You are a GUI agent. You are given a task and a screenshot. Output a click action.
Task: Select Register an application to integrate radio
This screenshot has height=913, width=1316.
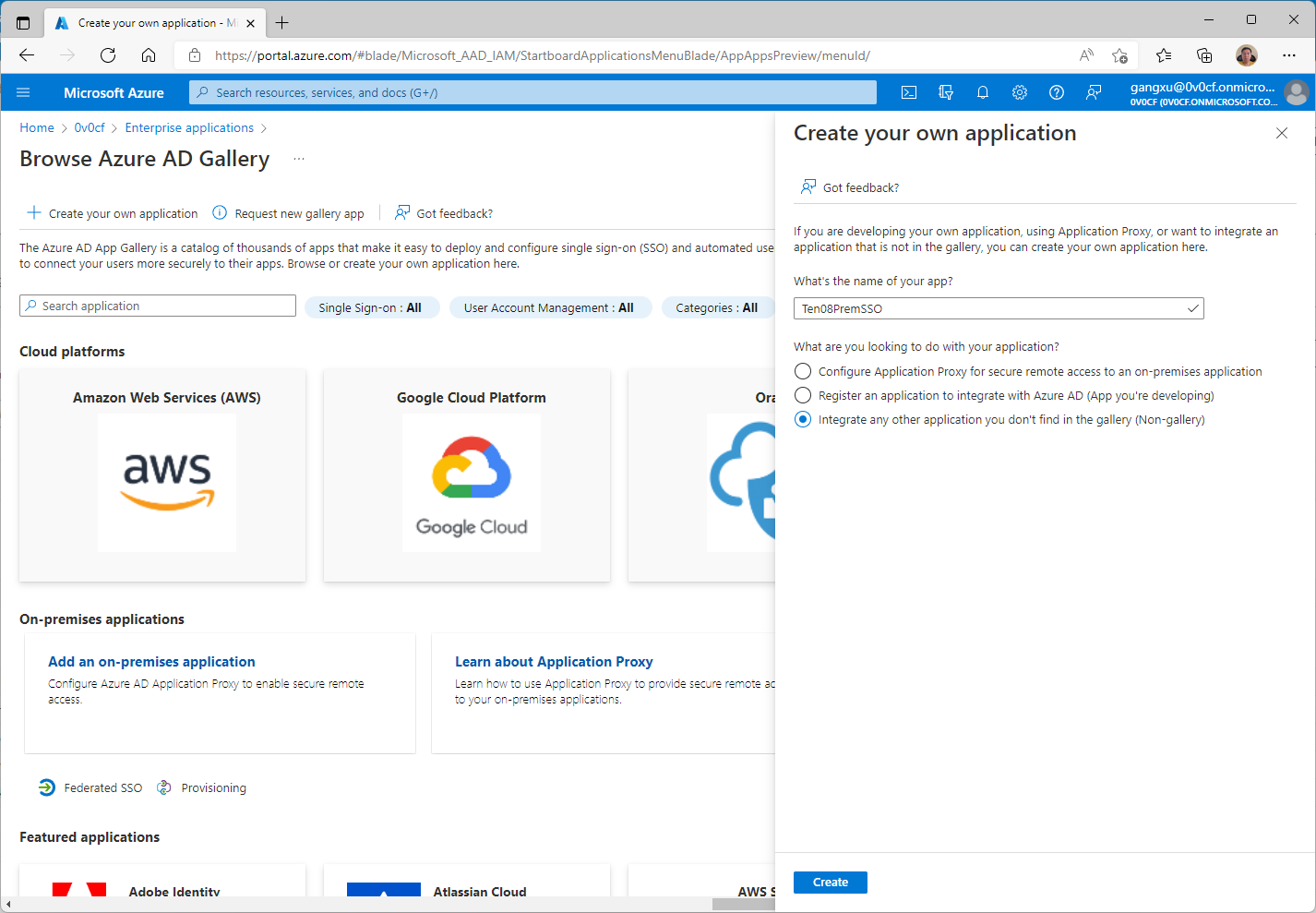(803, 395)
